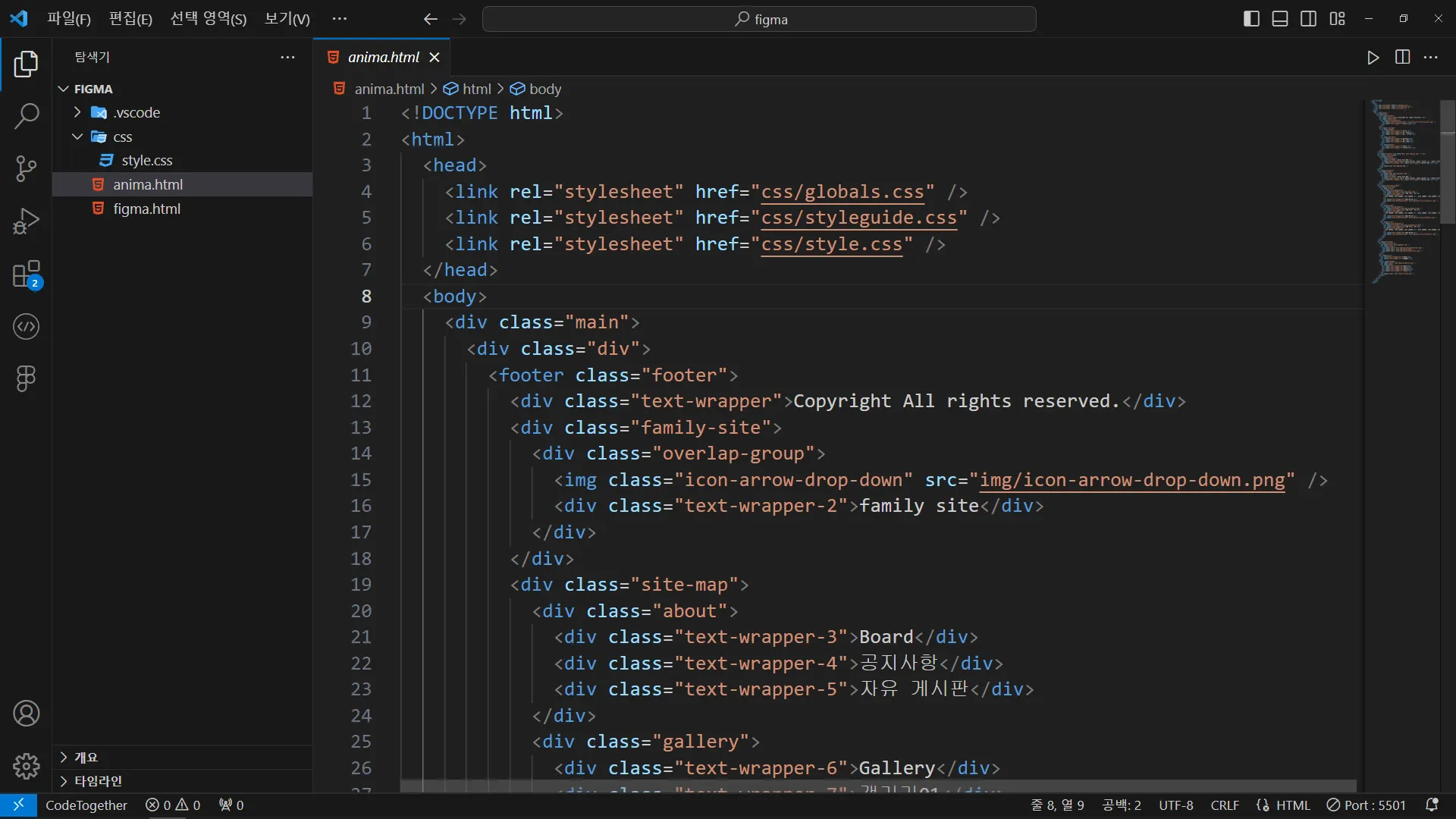
Task: Toggle the primary sidebar visibility
Action: coord(1251,19)
